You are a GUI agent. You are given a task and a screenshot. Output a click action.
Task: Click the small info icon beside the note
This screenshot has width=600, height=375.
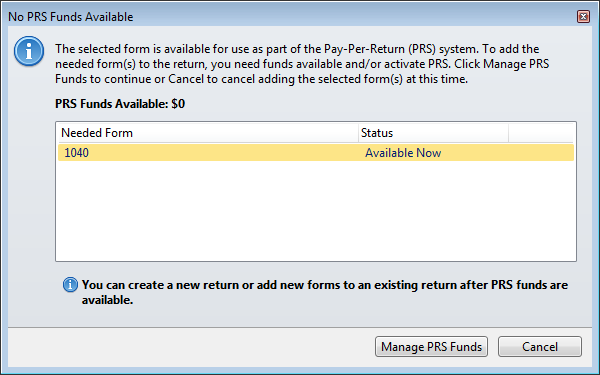coord(70,285)
